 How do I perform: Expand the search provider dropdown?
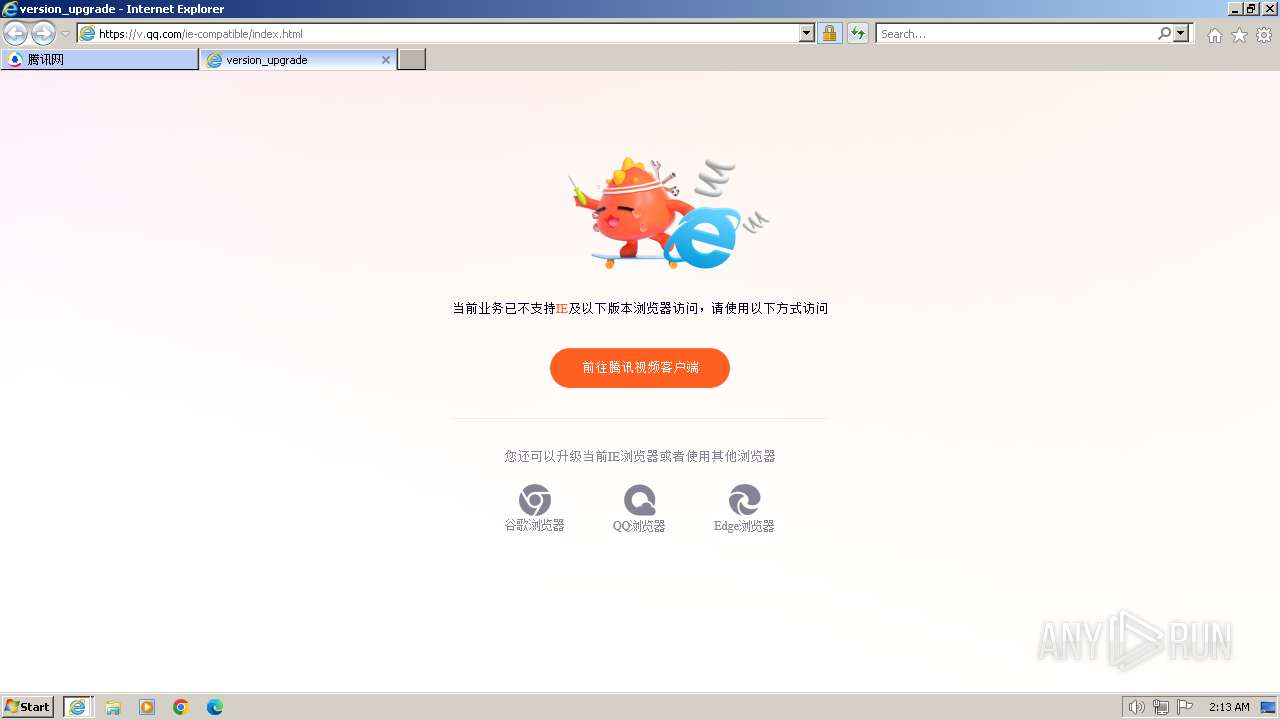click(x=1181, y=34)
